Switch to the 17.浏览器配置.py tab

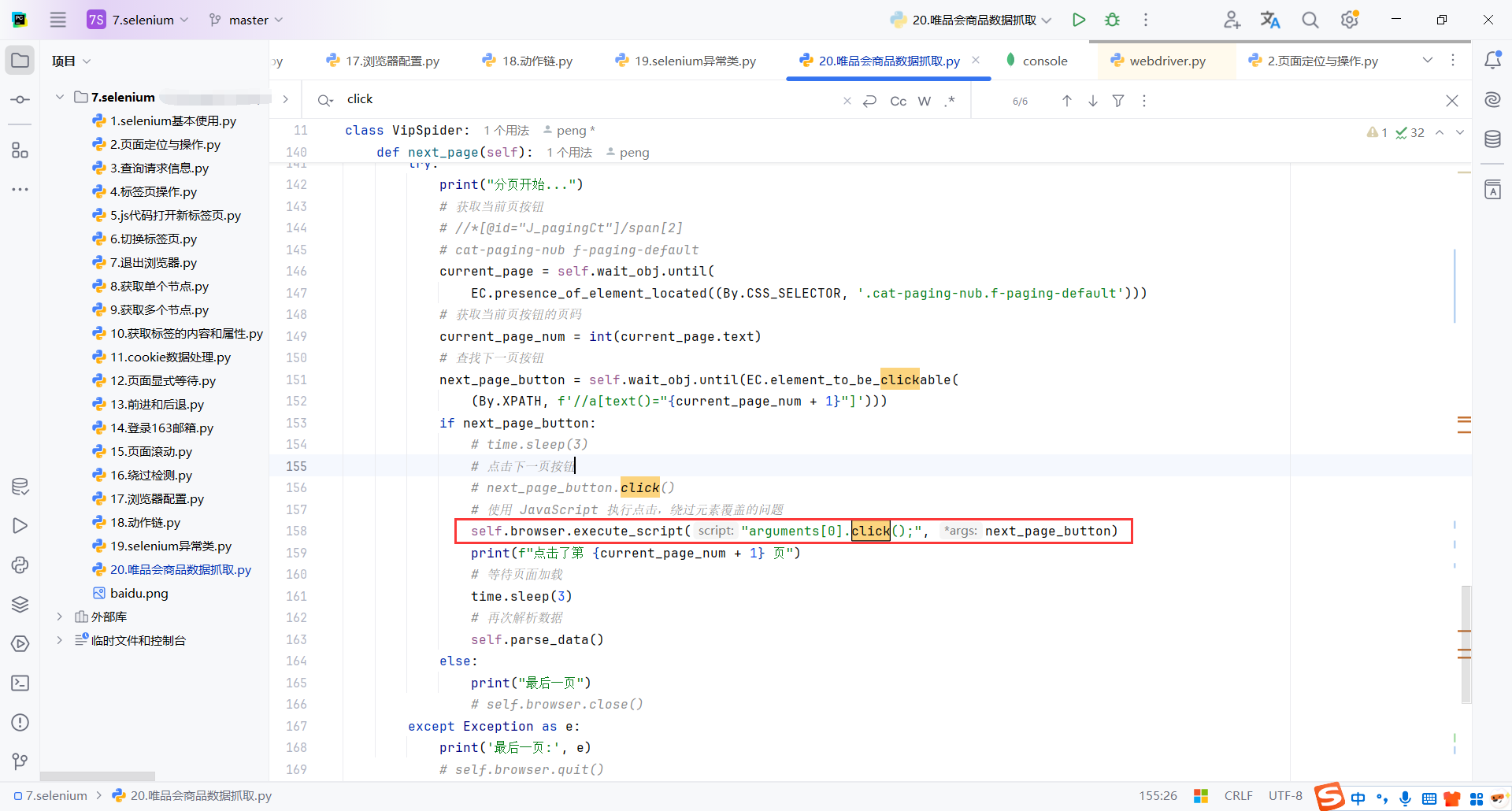[x=383, y=61]
